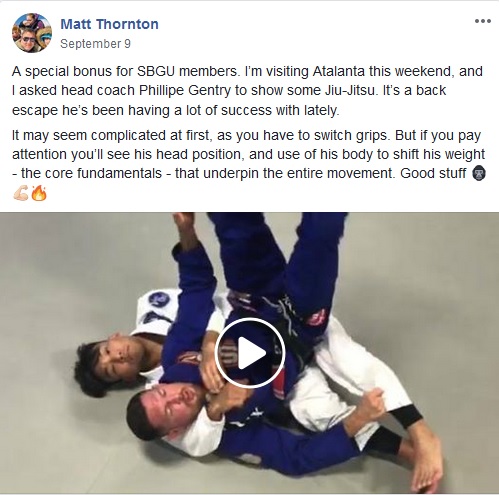Open the three-dot post options menu
Screen dimensions: 499x495
pyautogui.click(x=483, y=21)
